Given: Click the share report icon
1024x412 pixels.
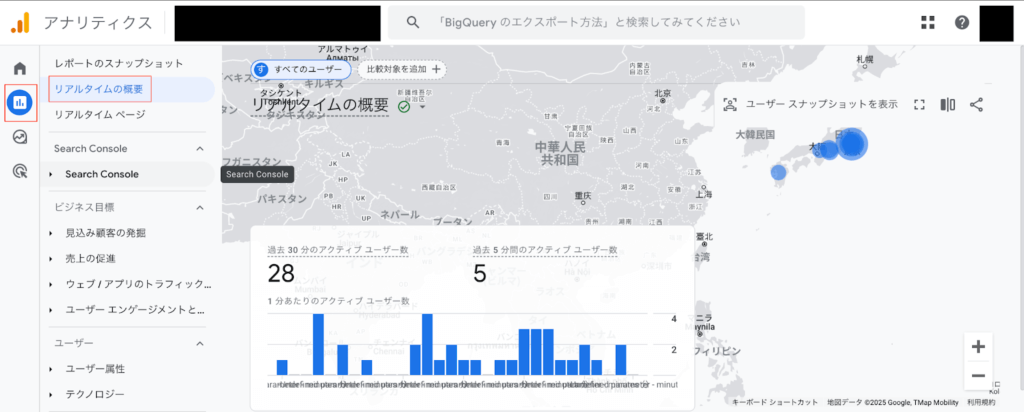Looking at the screenshot, I should (x=976, y=104).
